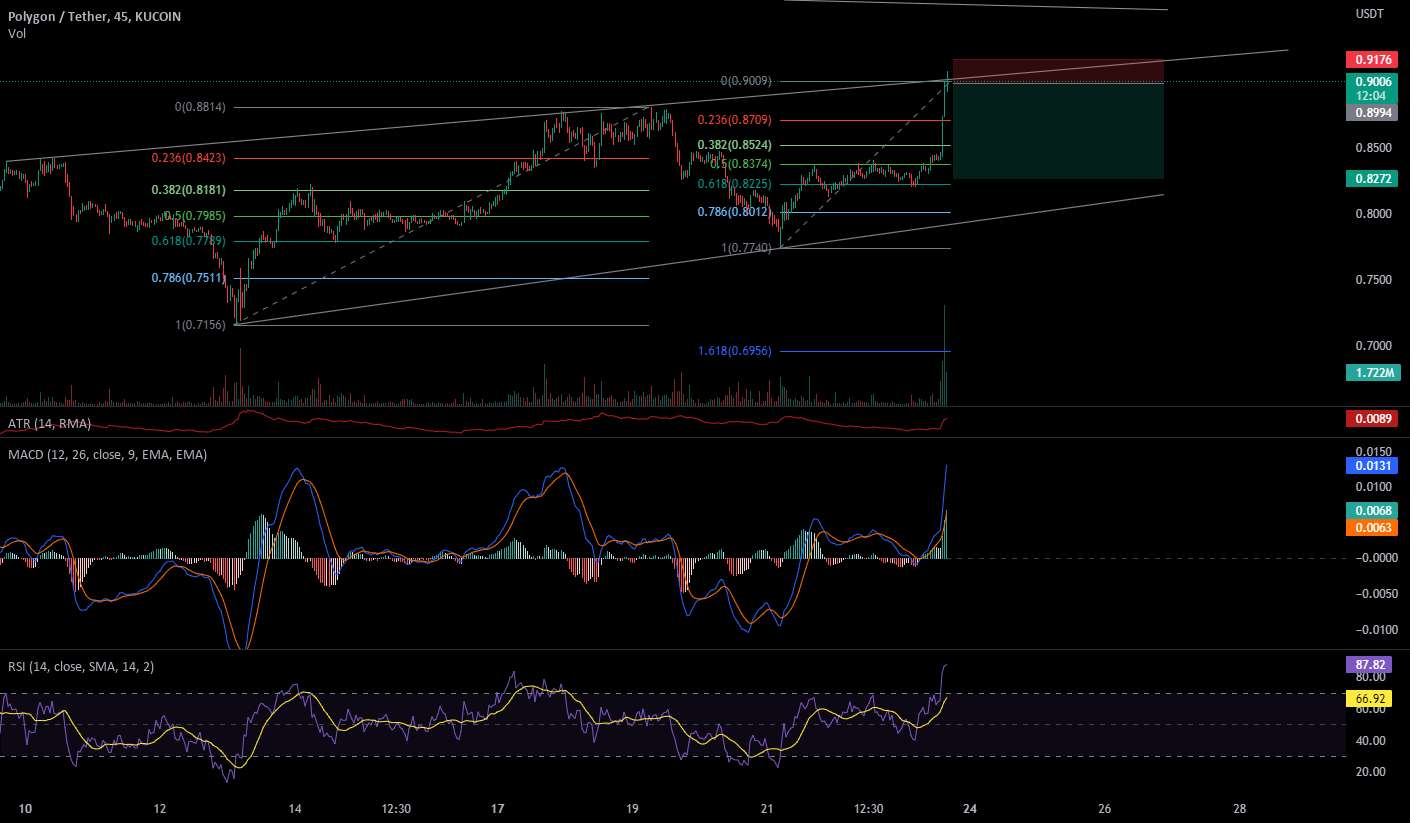Click the 80.00 RSI axis label
Viewport: 1410px width, 823px height.
1372,677
